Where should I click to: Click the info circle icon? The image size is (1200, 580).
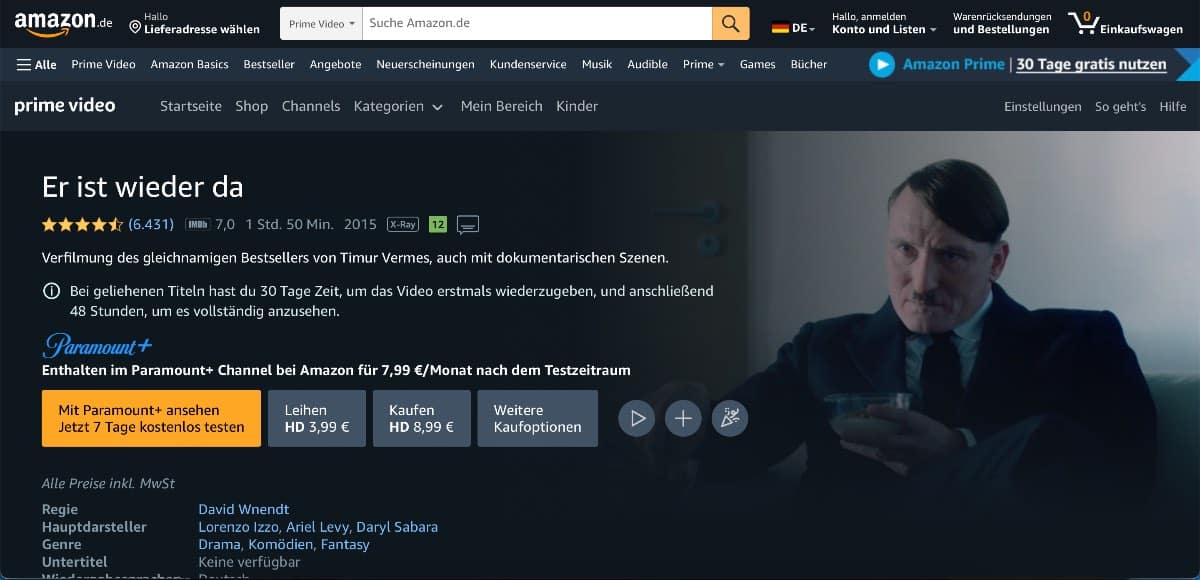point(51,292)
